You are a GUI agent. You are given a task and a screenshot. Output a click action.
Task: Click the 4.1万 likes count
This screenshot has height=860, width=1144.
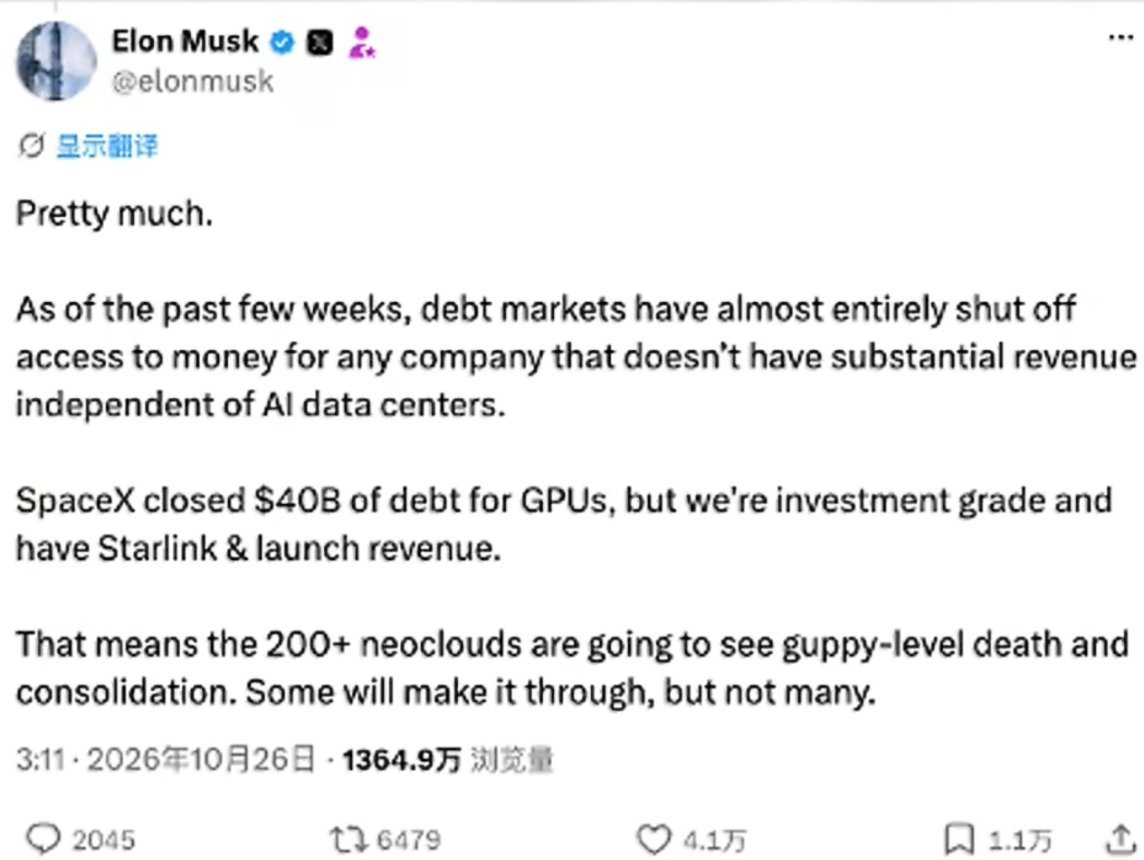714,840
